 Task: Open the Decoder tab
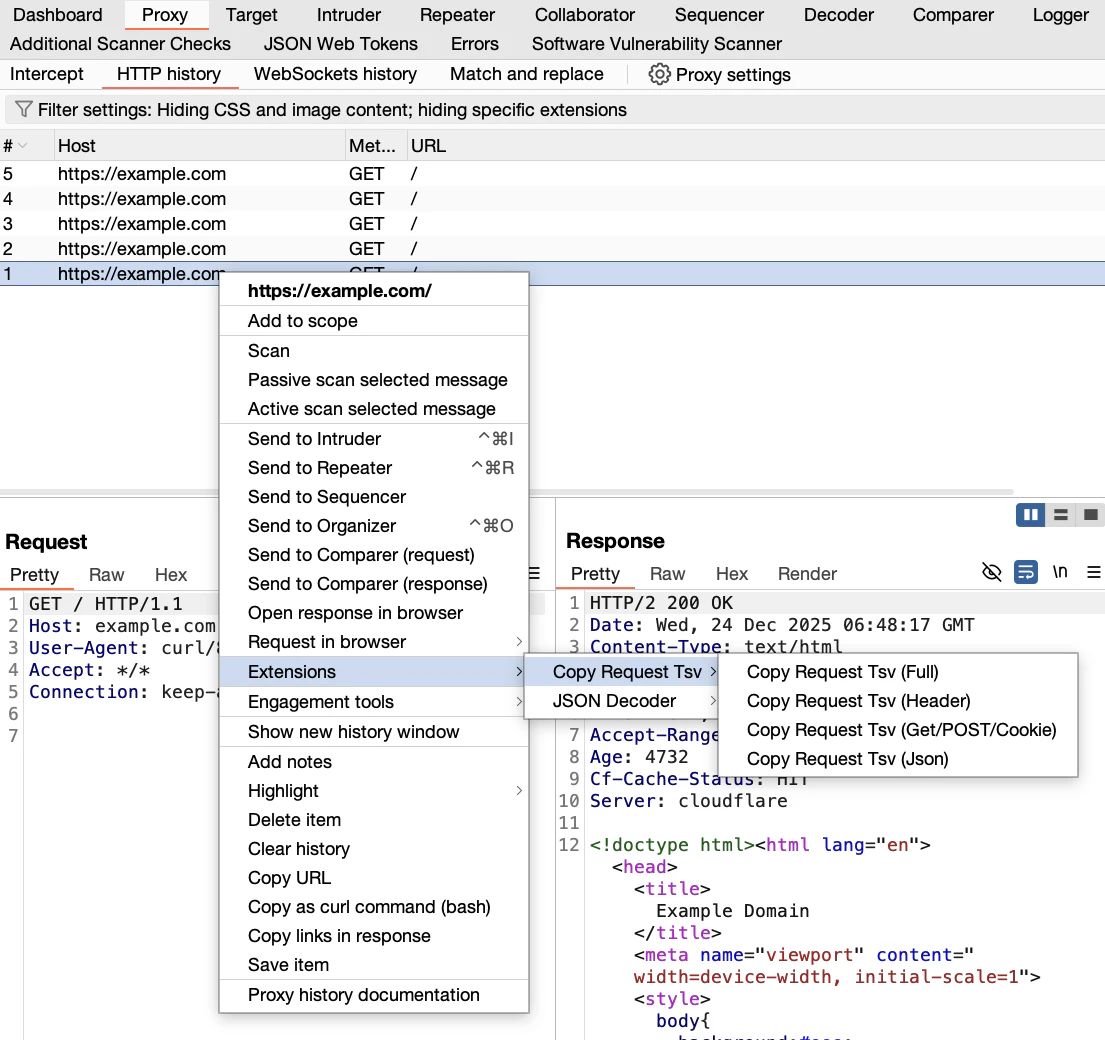(839, 15)
